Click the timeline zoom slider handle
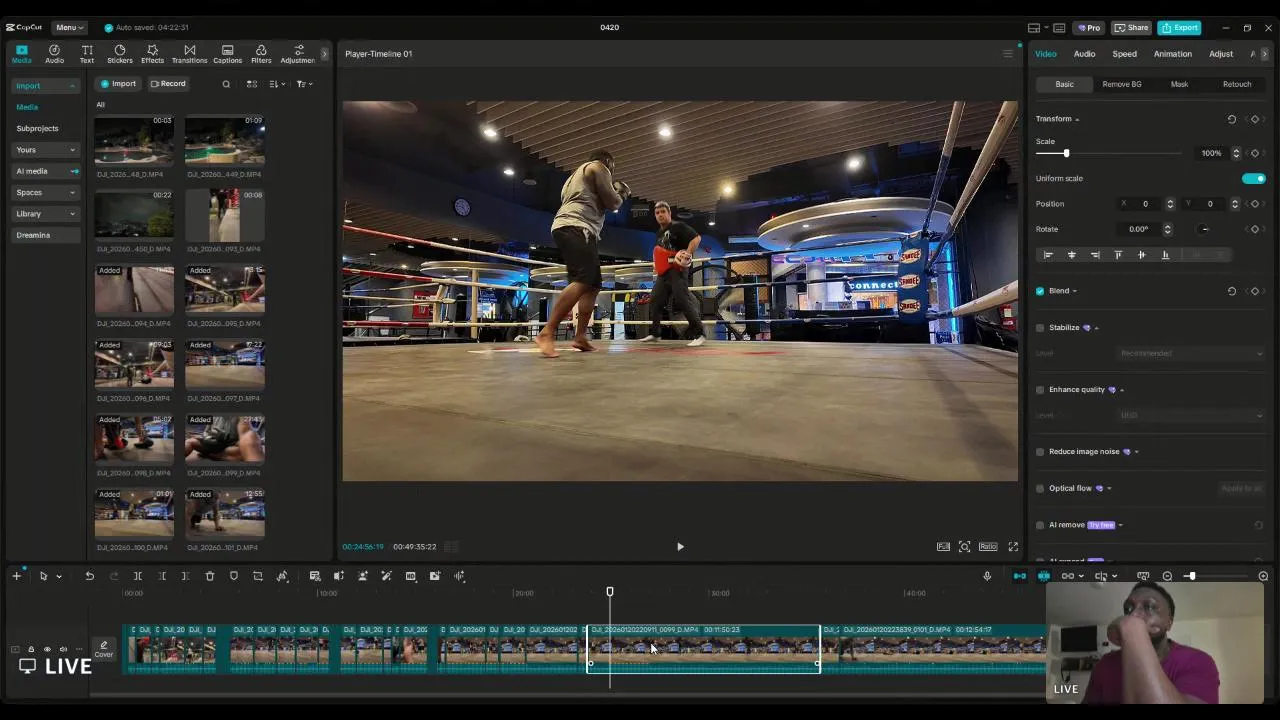The image size is (1280, 720). click(x=1191, y=576)
